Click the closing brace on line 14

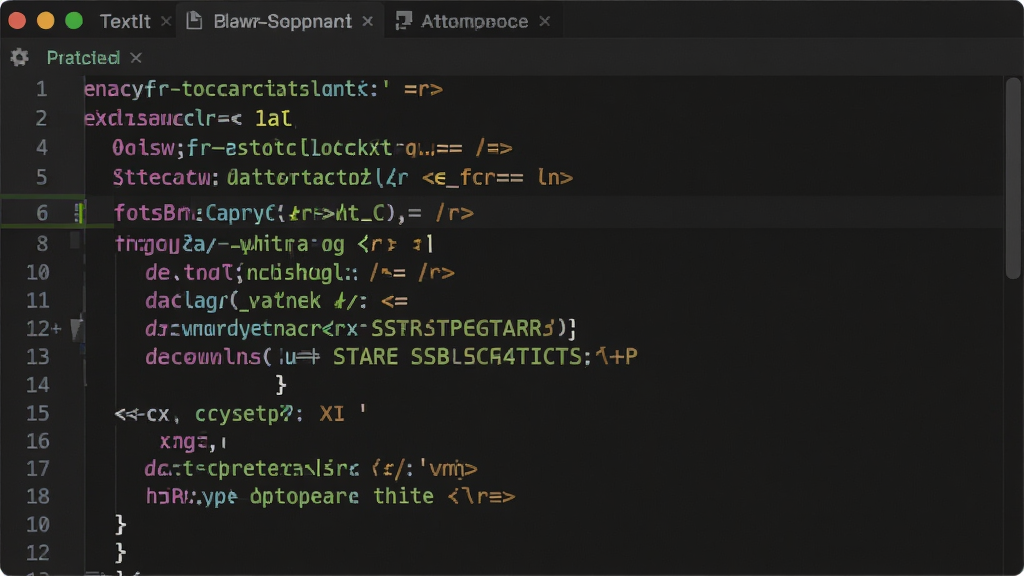[281, 385]
